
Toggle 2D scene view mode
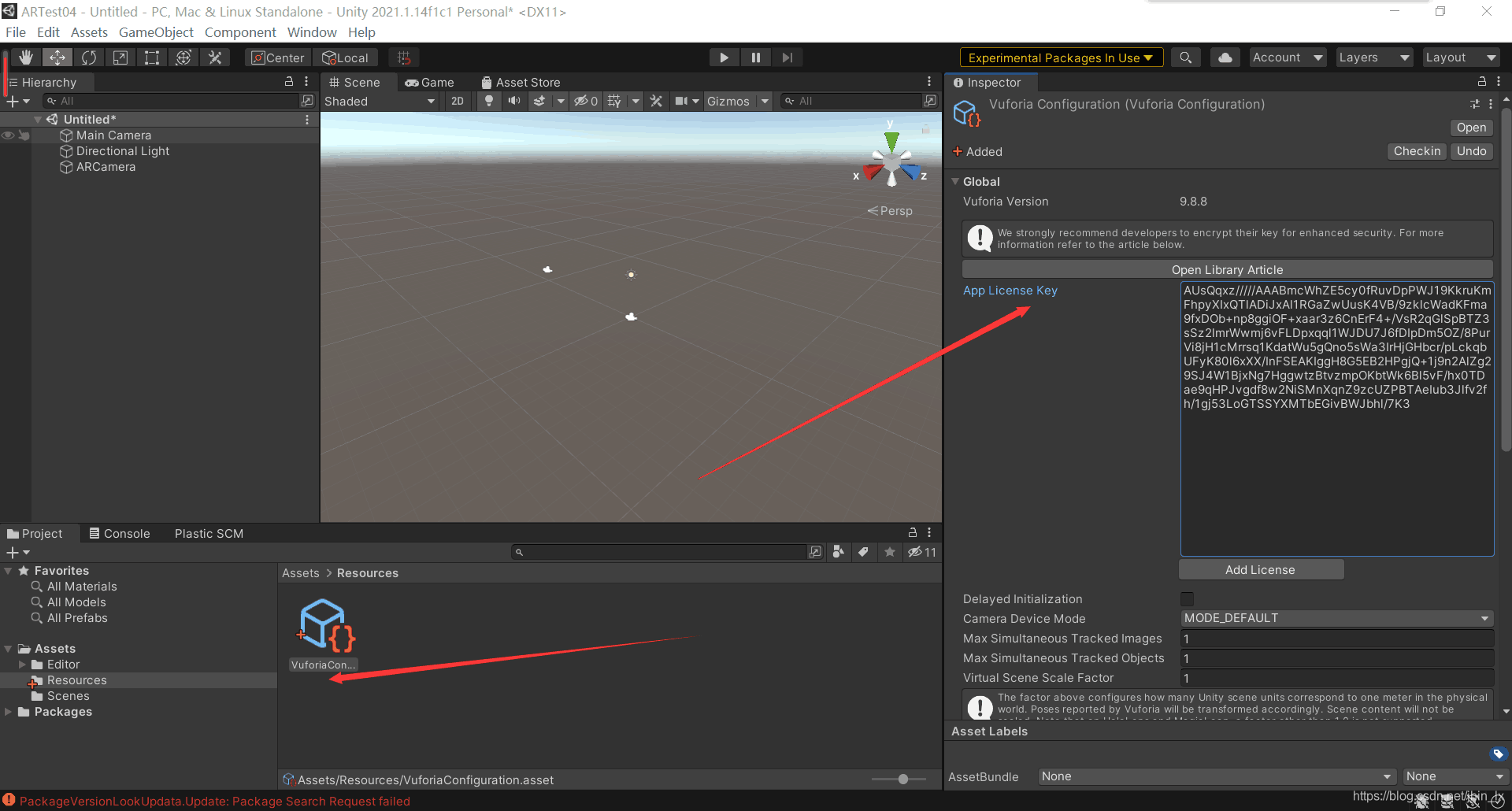(x=458, y=101)
